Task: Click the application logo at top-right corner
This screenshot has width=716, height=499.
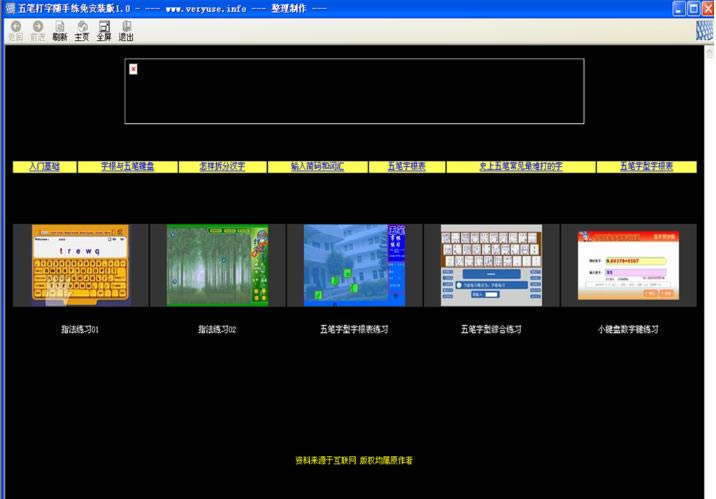Action: [x=704, y=30]
